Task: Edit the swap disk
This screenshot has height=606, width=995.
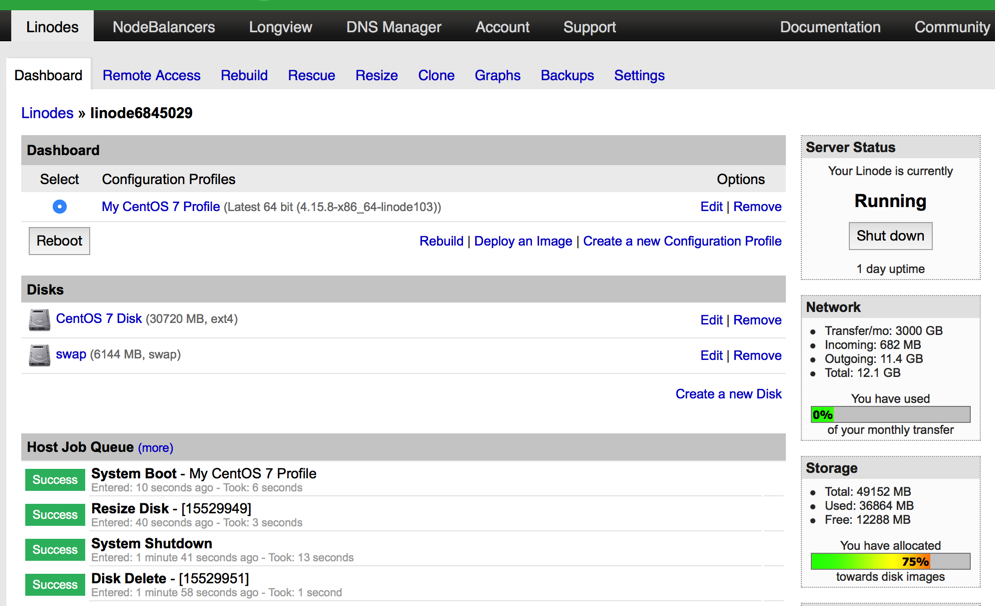Action: click(x=711, y=356)
